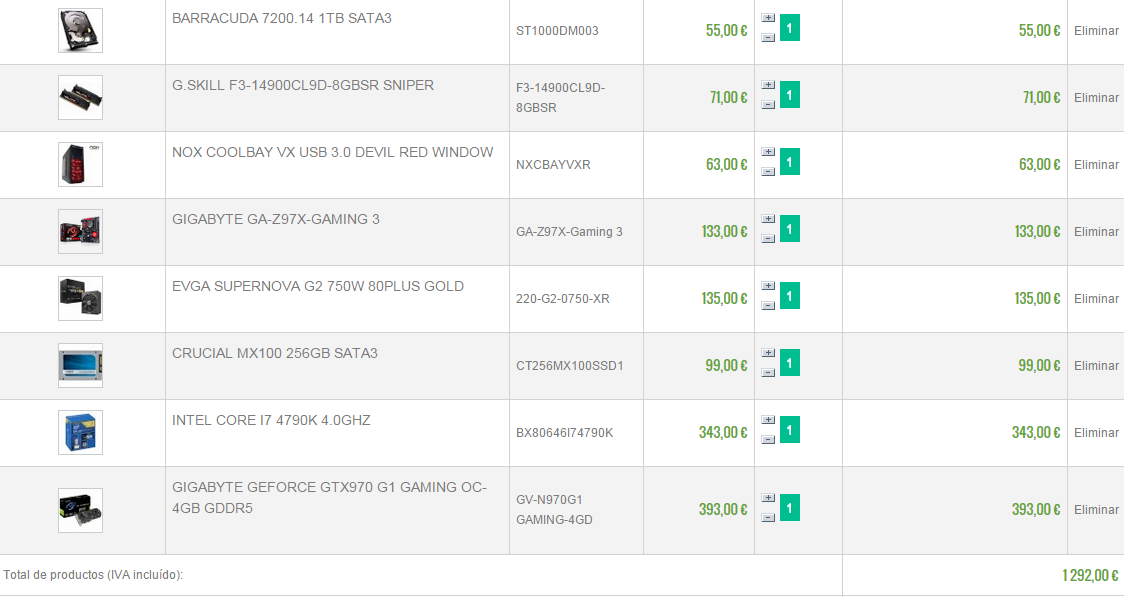This screenshot has height=597, width=1124.
Task: Open BARRACUDA 7200.14 1TB SATA3 product link
Action: pyautogui.click(x=282, y=18)
